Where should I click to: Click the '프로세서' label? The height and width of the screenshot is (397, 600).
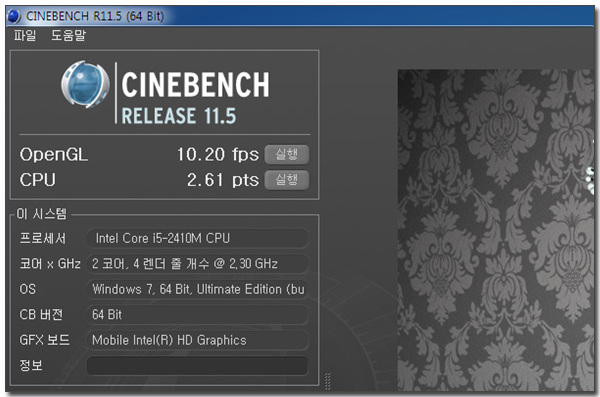pos(43,239)
